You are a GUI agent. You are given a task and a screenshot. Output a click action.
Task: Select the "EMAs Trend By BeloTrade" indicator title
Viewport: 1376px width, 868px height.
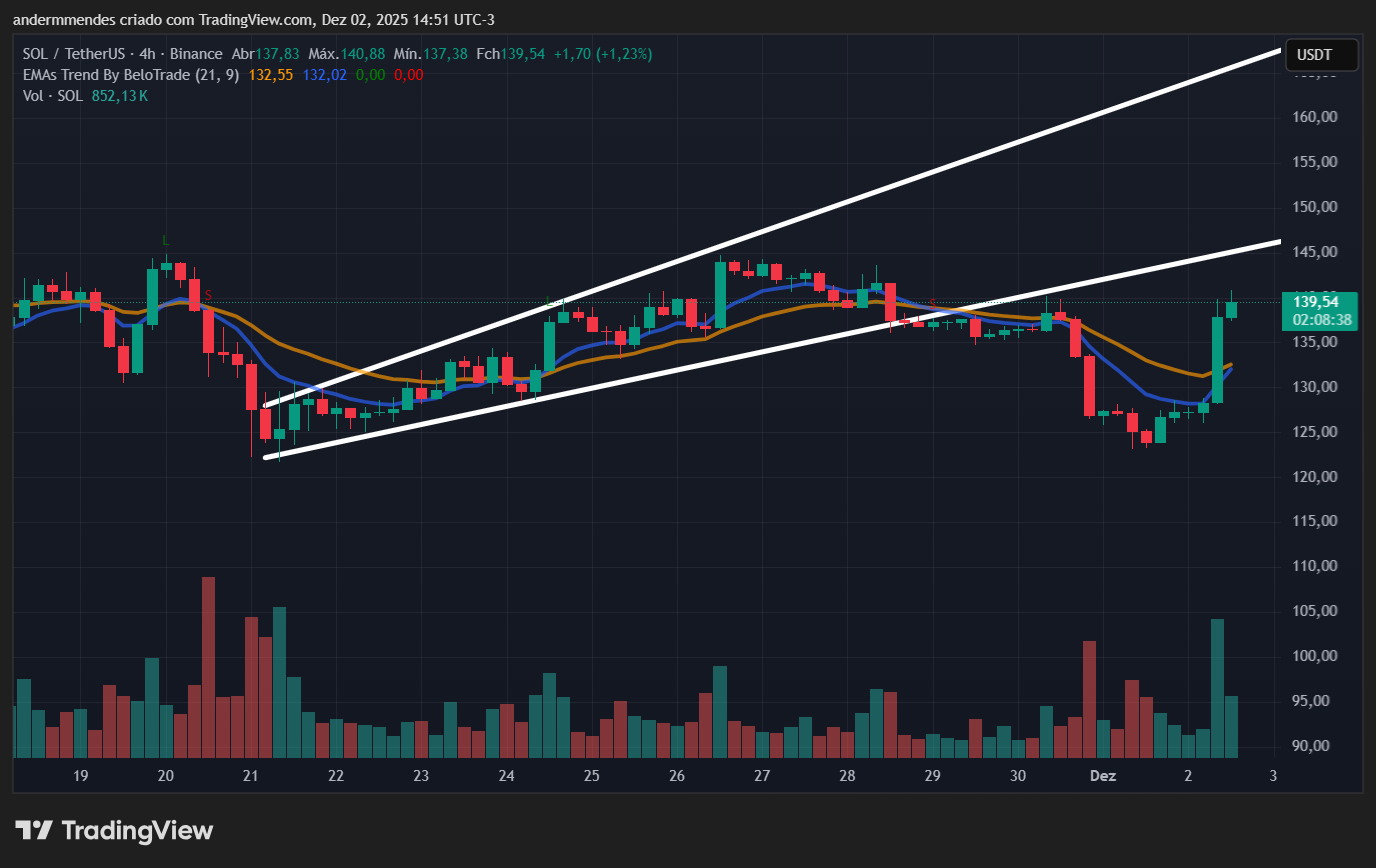[105, 74]
